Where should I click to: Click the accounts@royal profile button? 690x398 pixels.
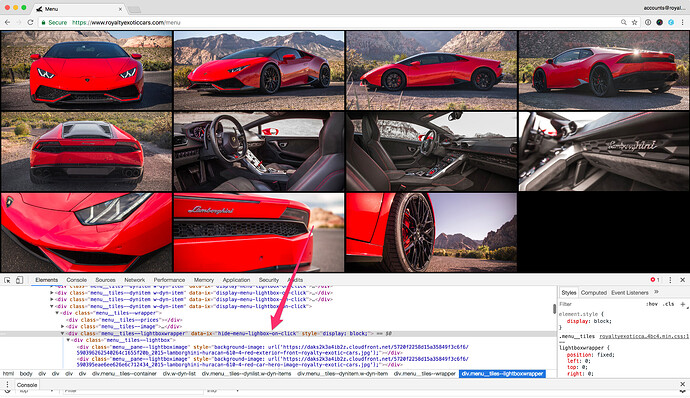(664, 8)
